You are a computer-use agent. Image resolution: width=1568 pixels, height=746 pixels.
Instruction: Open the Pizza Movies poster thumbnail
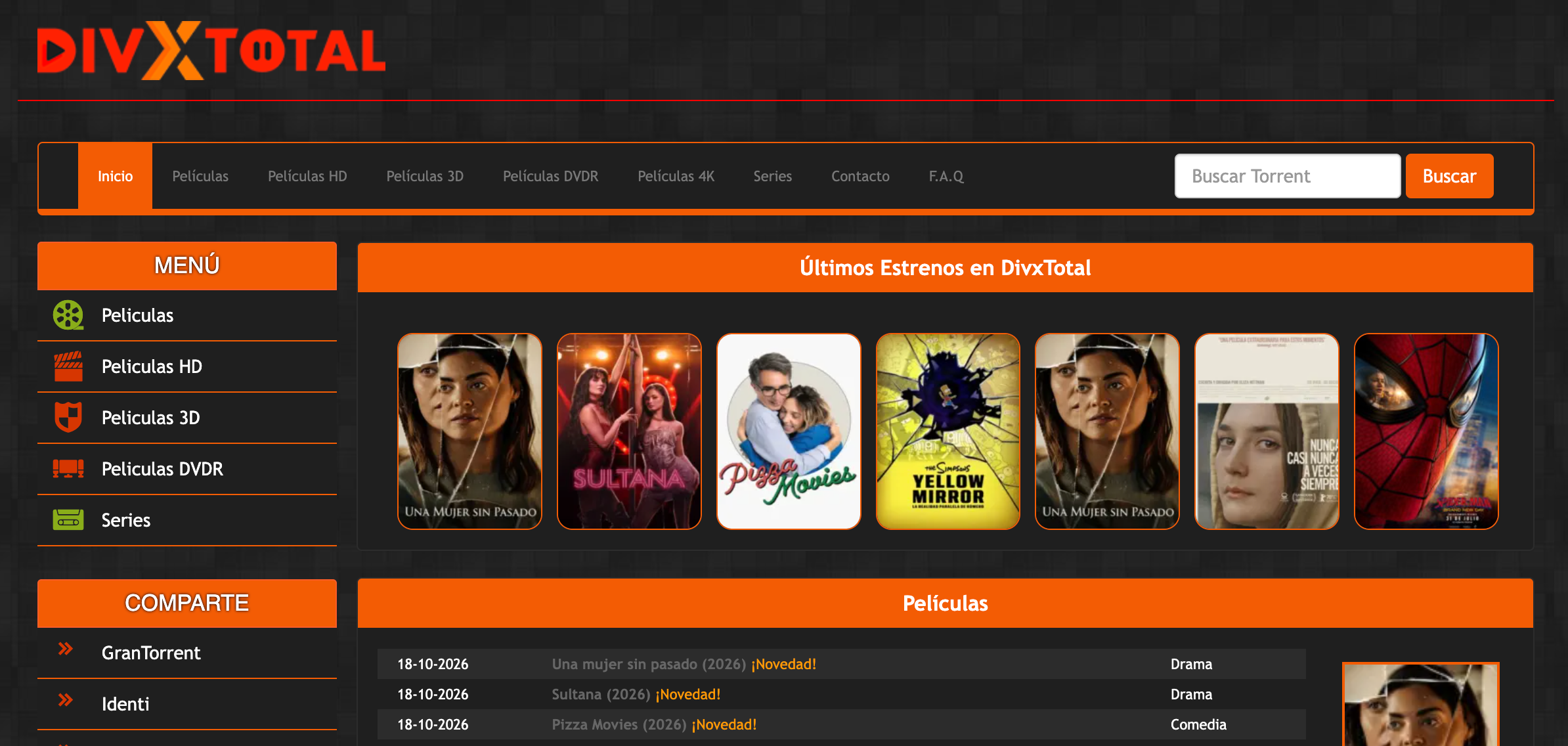[789, 431]
